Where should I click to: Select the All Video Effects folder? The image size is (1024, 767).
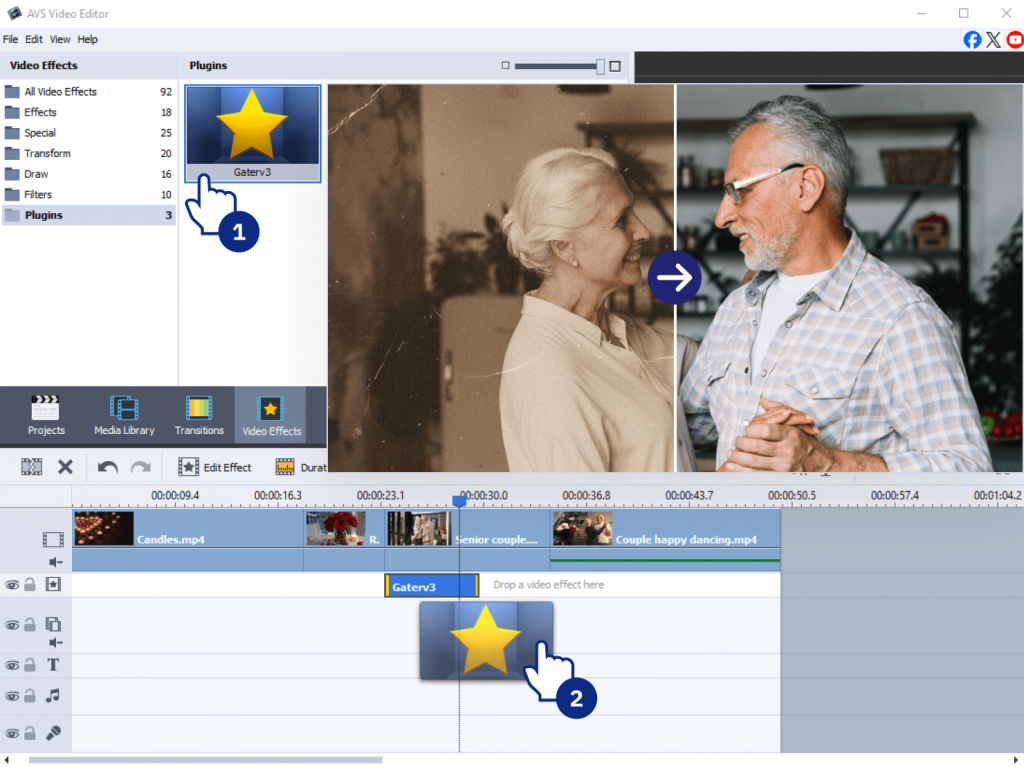pyautogui.click(x=60, y=92)
